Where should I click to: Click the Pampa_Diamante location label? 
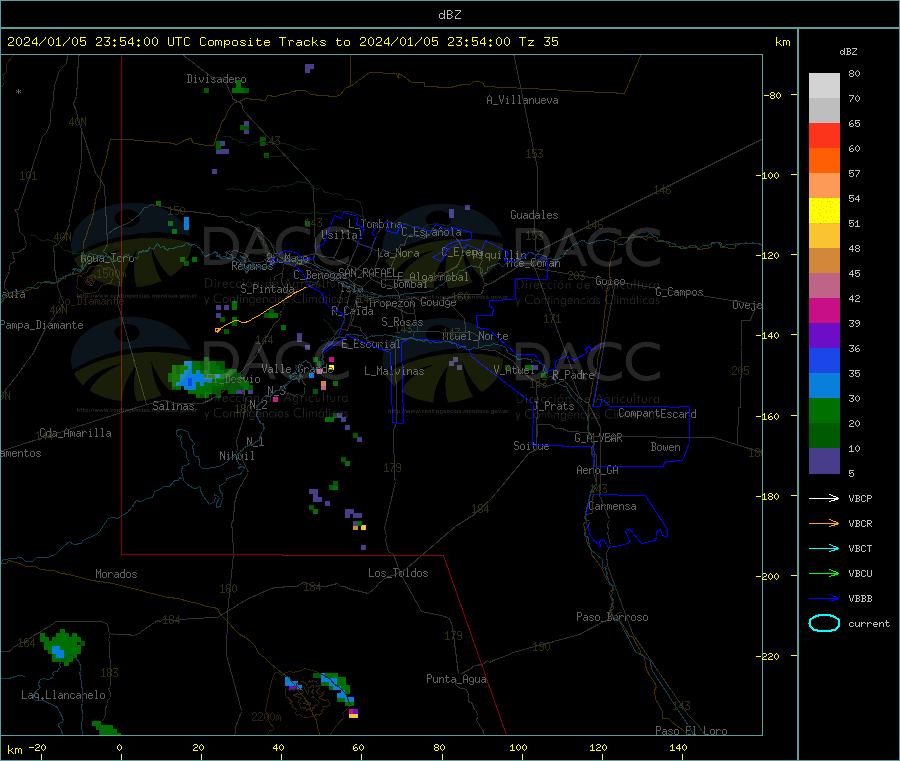[x=42, y=325]
